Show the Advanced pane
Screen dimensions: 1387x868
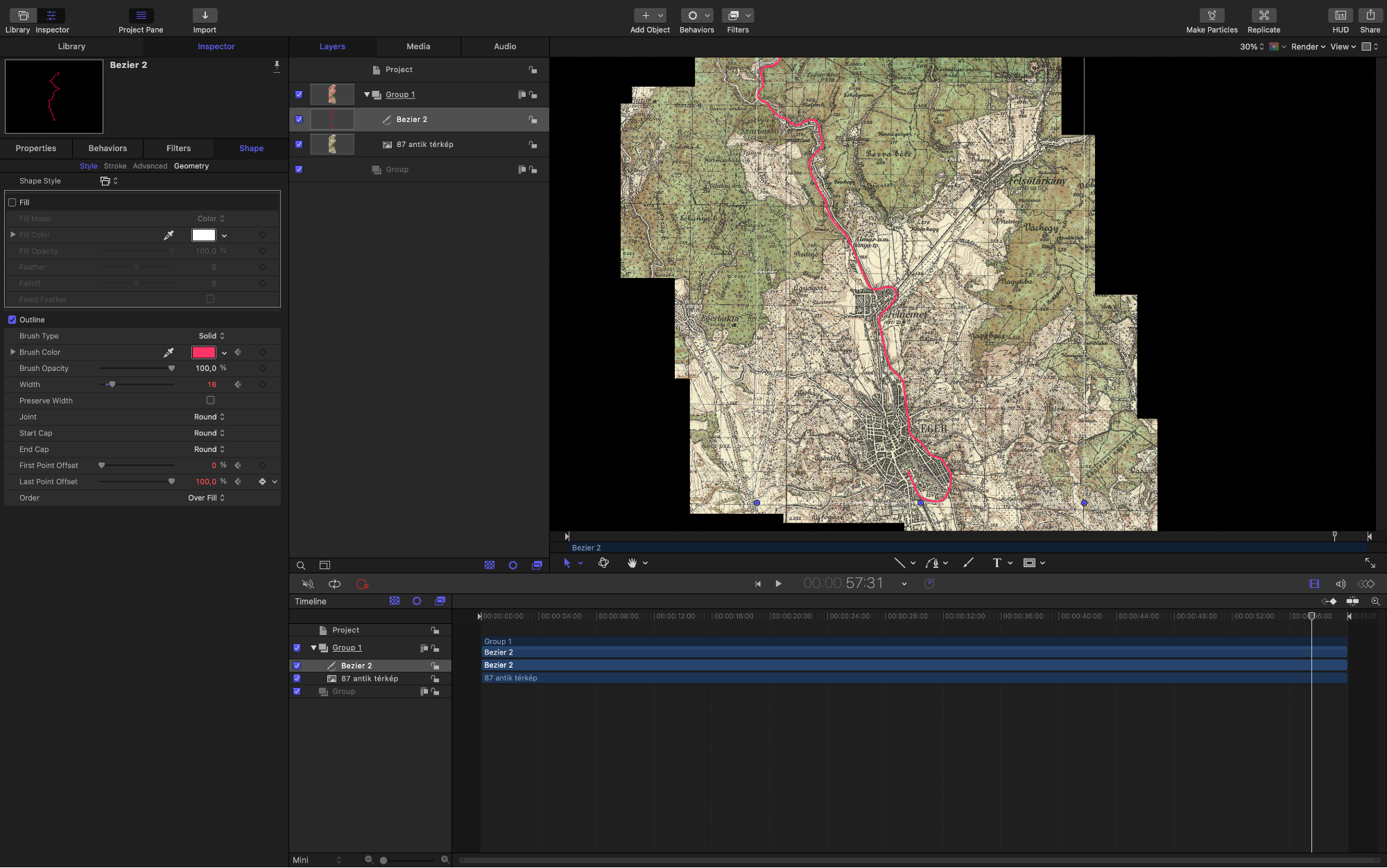(150, 166)
